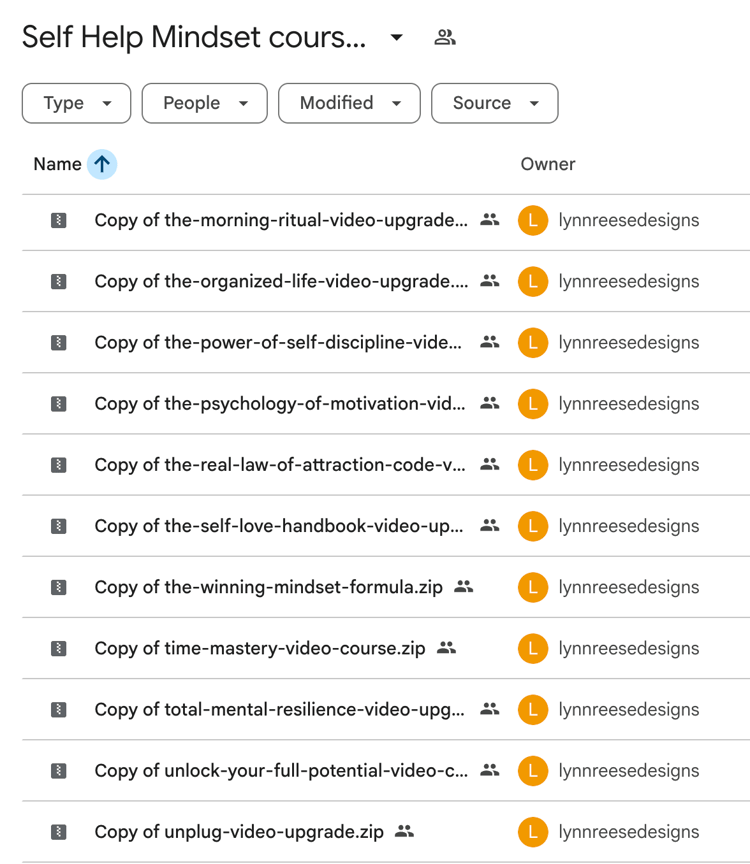Open the folder title dropdown arrow
This screenshot has height=864, width=750.
click(397, 38)
